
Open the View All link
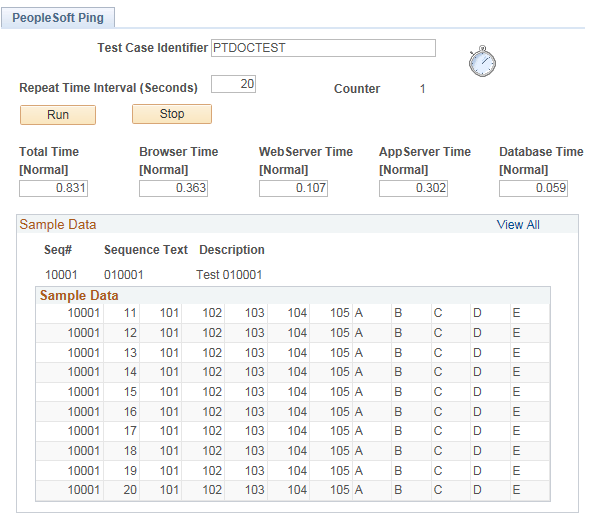pos(518,225)
